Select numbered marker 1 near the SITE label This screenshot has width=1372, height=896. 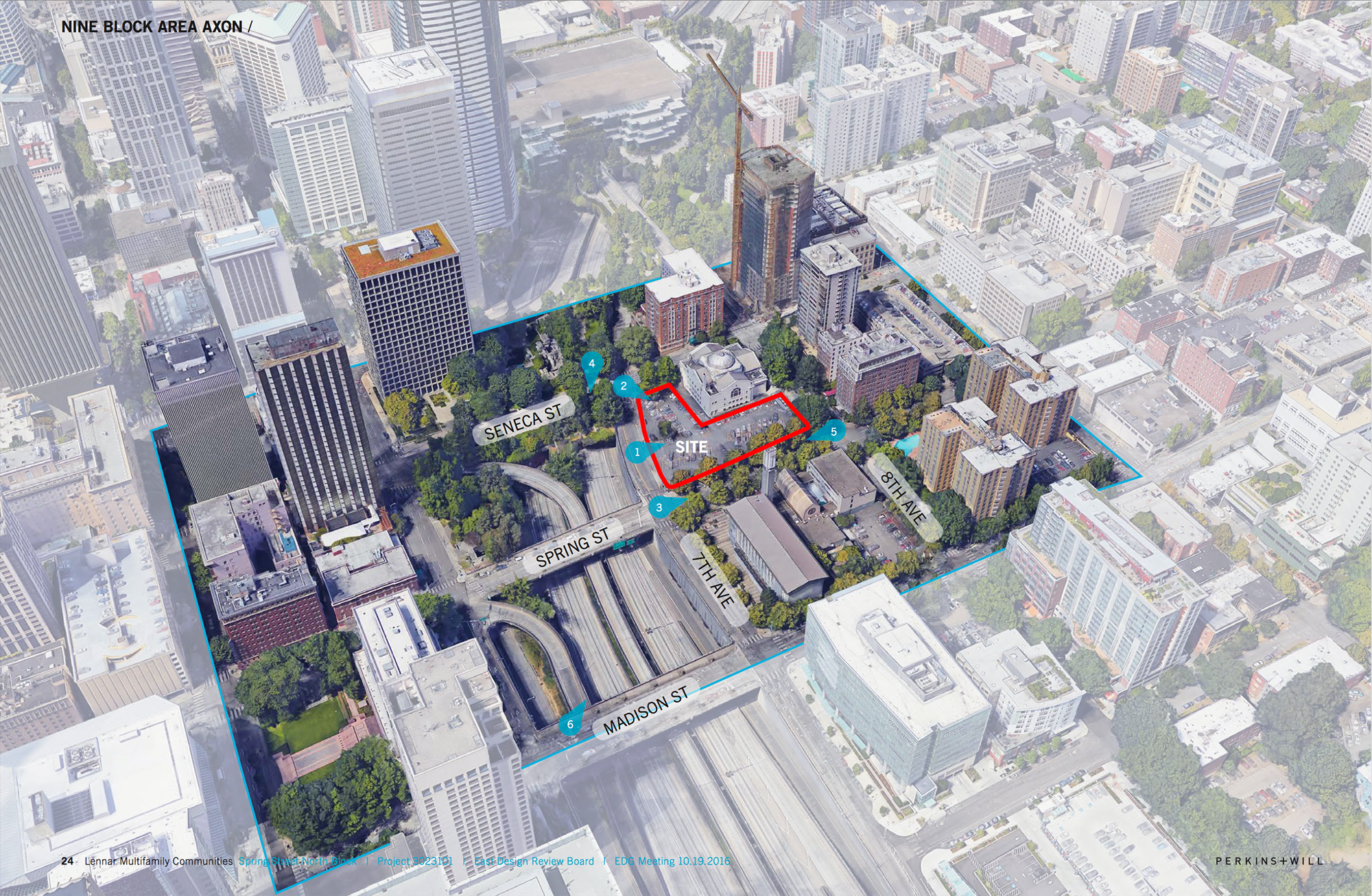tap(638, 451)
